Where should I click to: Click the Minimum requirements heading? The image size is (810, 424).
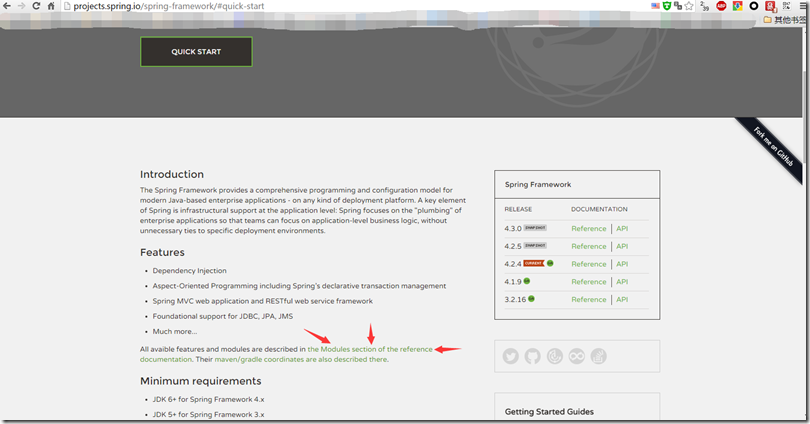click(200, 381)
